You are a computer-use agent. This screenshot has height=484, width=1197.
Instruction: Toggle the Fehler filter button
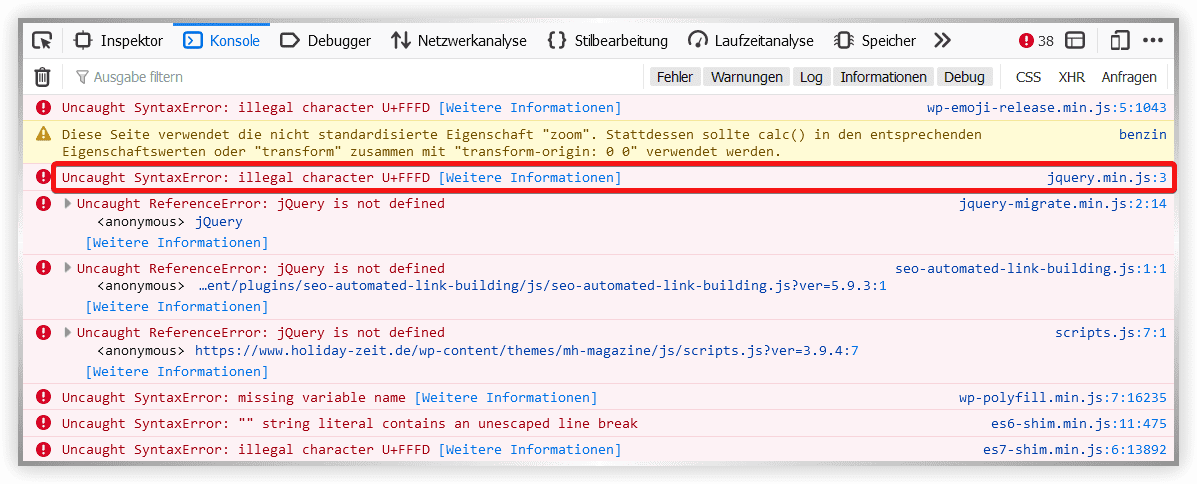675,77
